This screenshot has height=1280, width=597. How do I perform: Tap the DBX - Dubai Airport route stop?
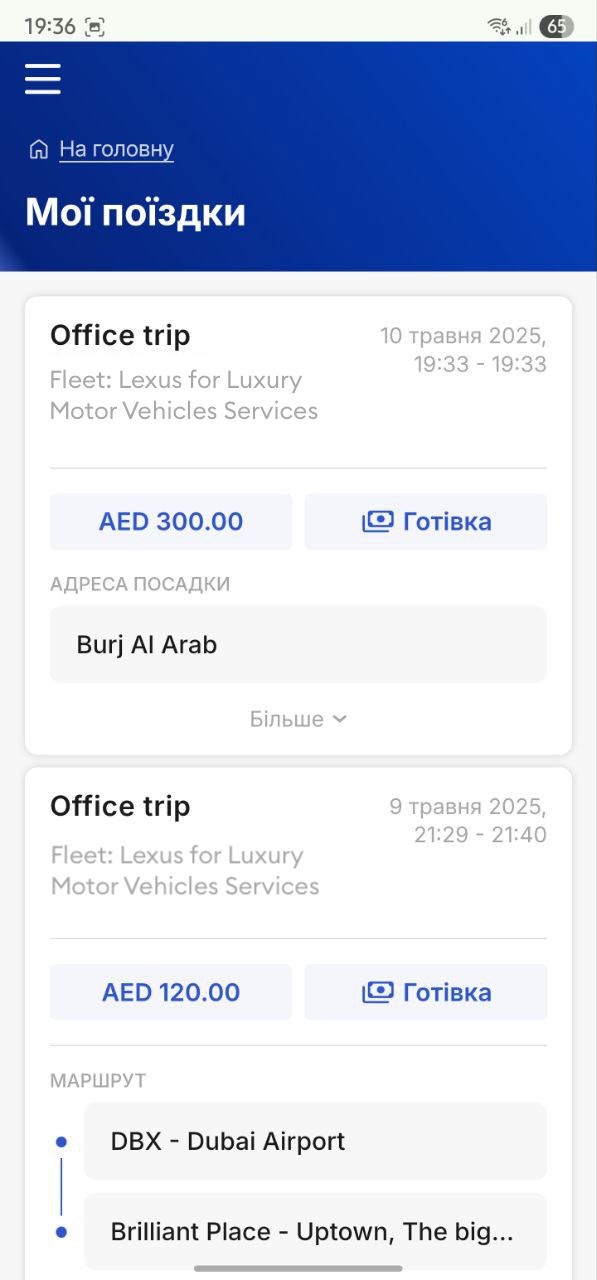pos(315,1141)
